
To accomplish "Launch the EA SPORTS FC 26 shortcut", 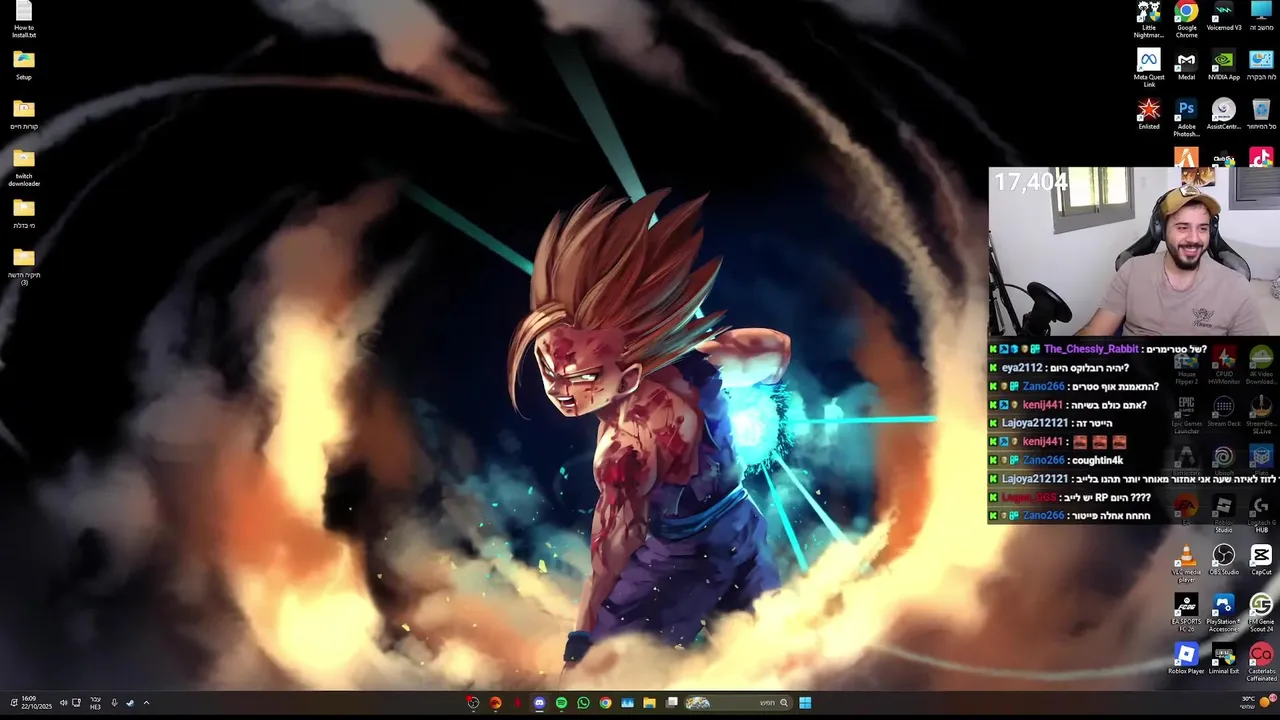I will coord(1186,612).
